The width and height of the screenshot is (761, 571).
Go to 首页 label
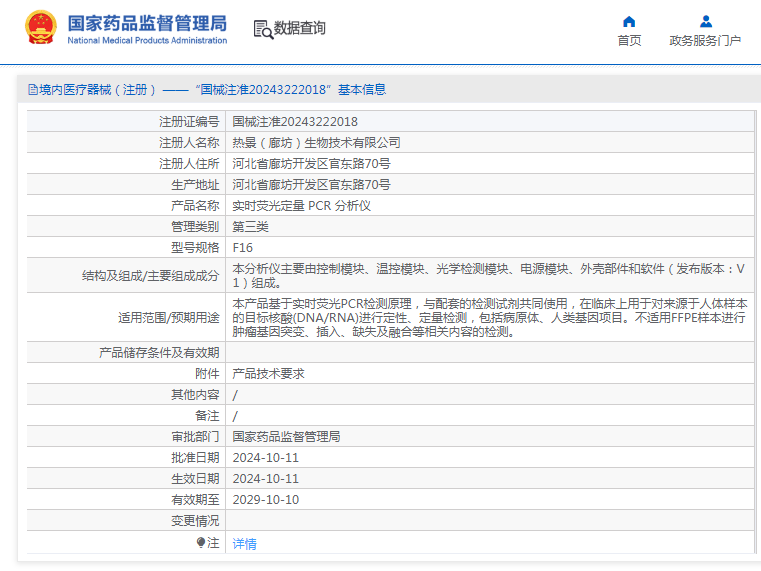click(x=629, y=41)
